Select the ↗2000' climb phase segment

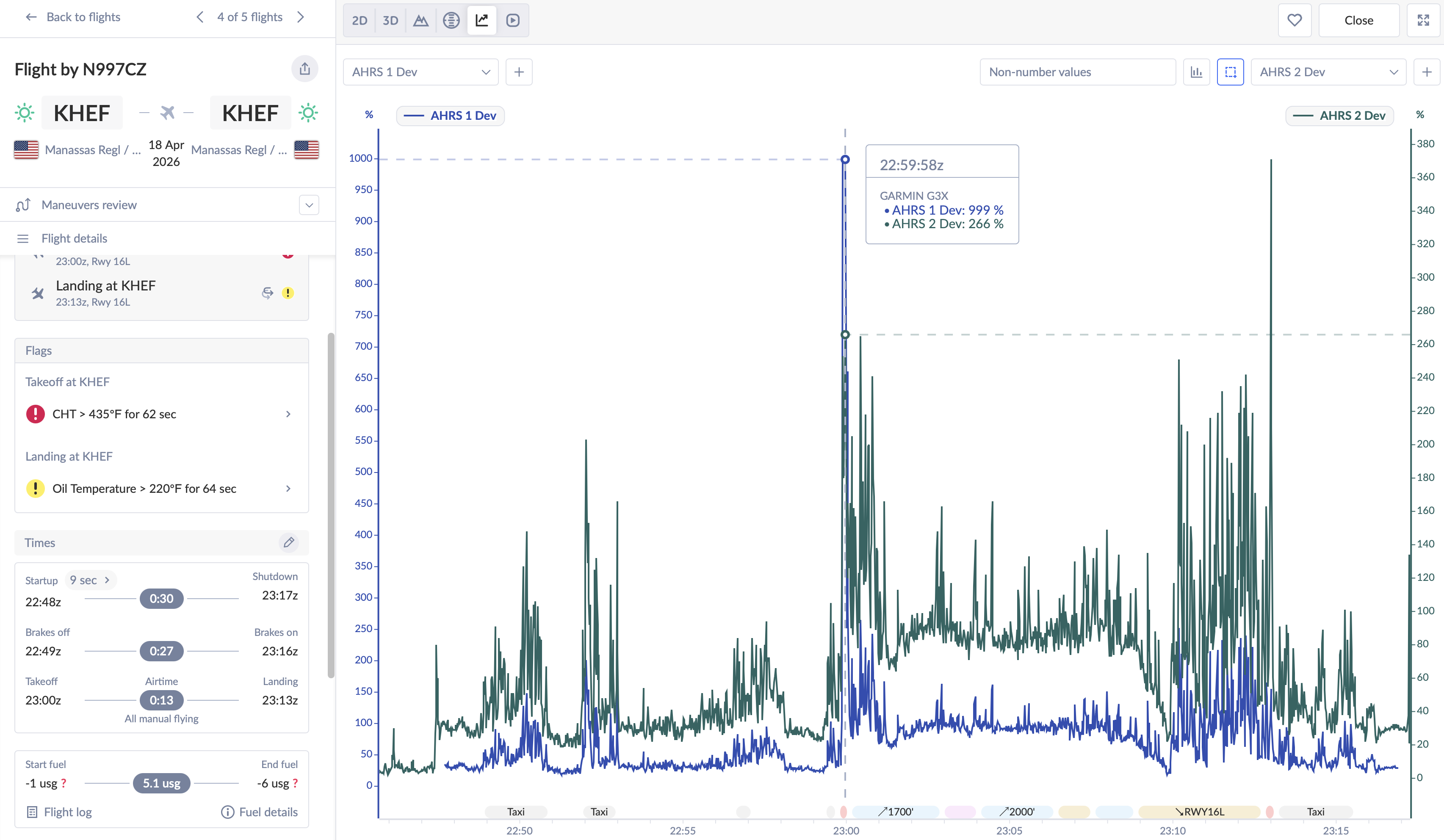coord(1017,812)
